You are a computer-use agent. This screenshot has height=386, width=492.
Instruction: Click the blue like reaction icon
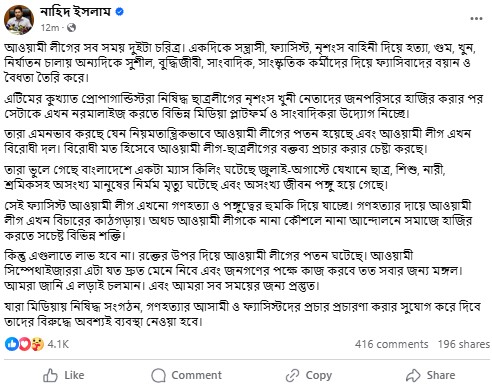click(12, 344)
